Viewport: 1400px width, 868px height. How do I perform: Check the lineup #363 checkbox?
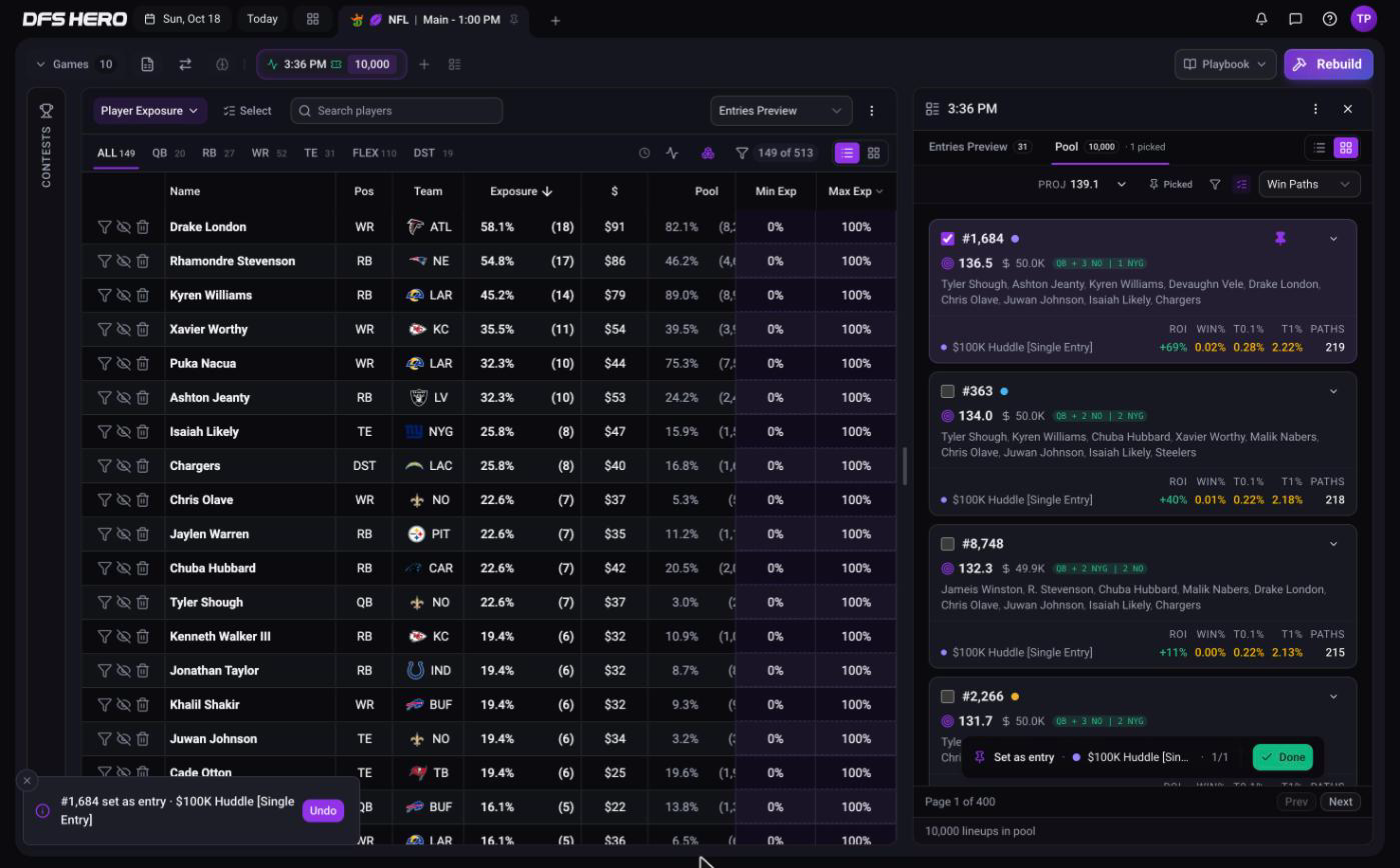[948, 391]
